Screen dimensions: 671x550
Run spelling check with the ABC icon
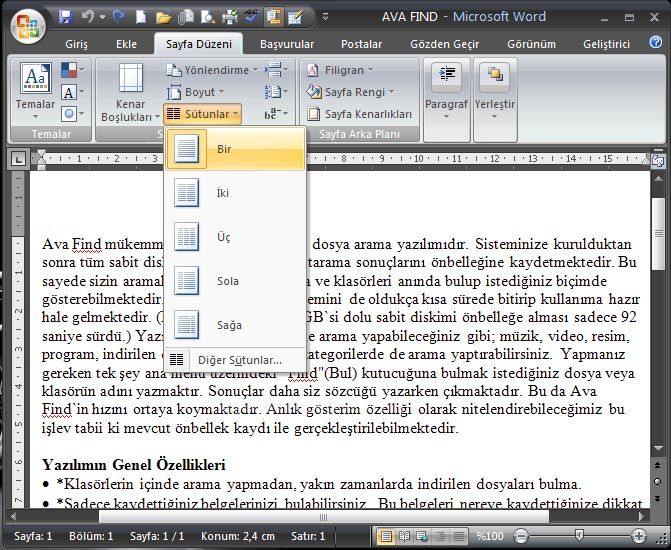coord(251,17)
